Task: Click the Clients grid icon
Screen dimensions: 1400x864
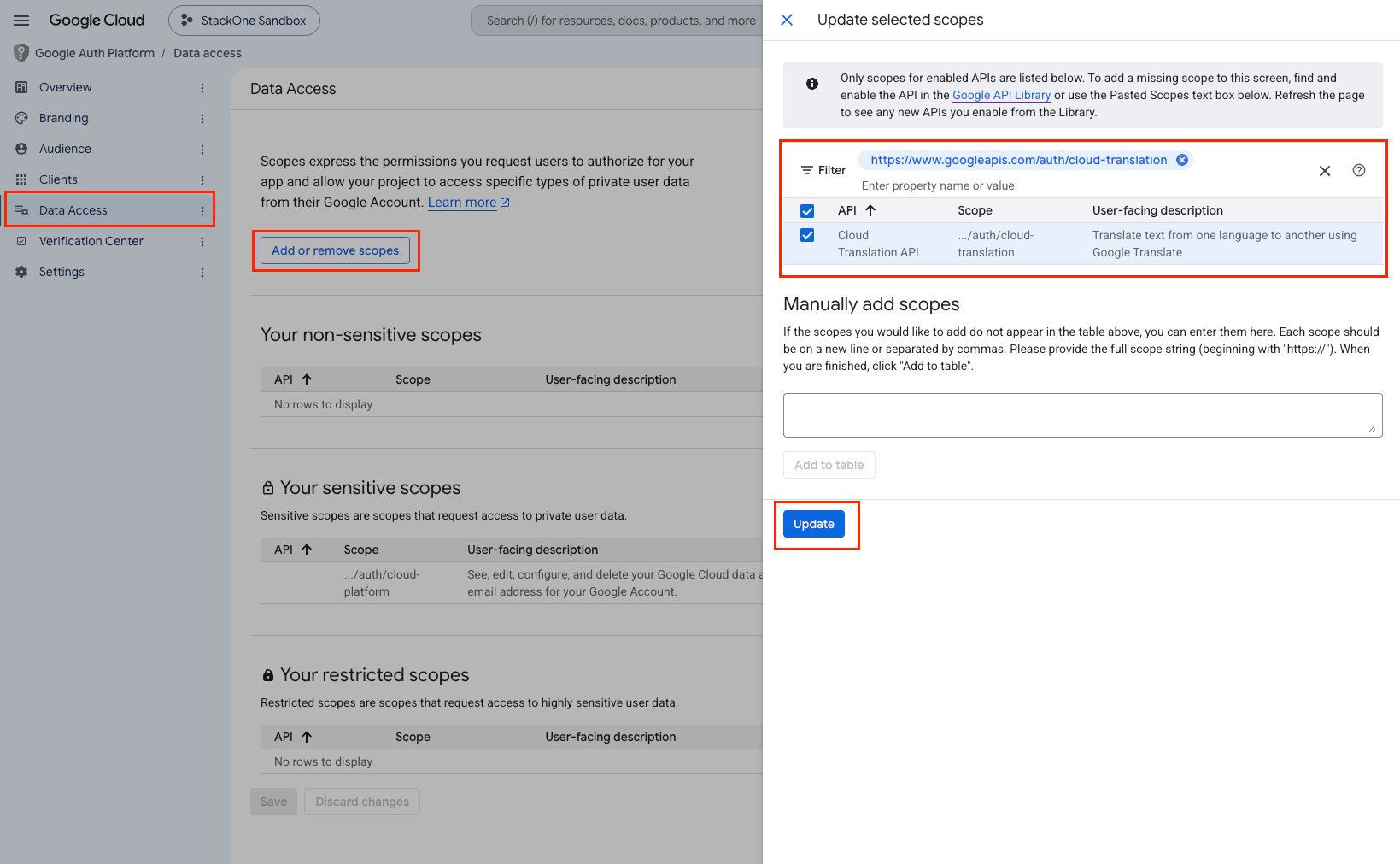Action: 21,179
